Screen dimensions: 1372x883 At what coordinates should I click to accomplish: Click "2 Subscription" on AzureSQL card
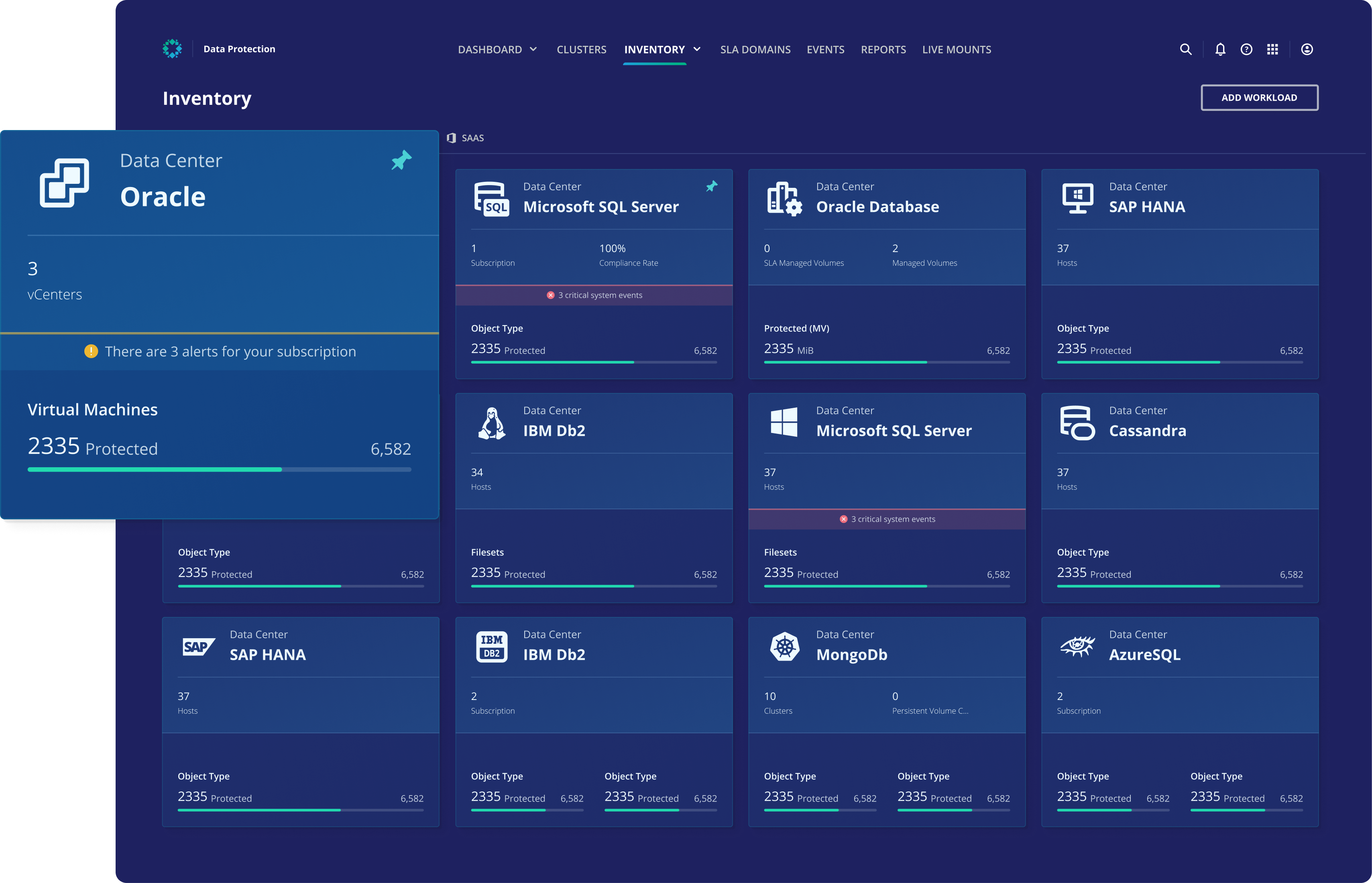click(x=1079, y=703)
